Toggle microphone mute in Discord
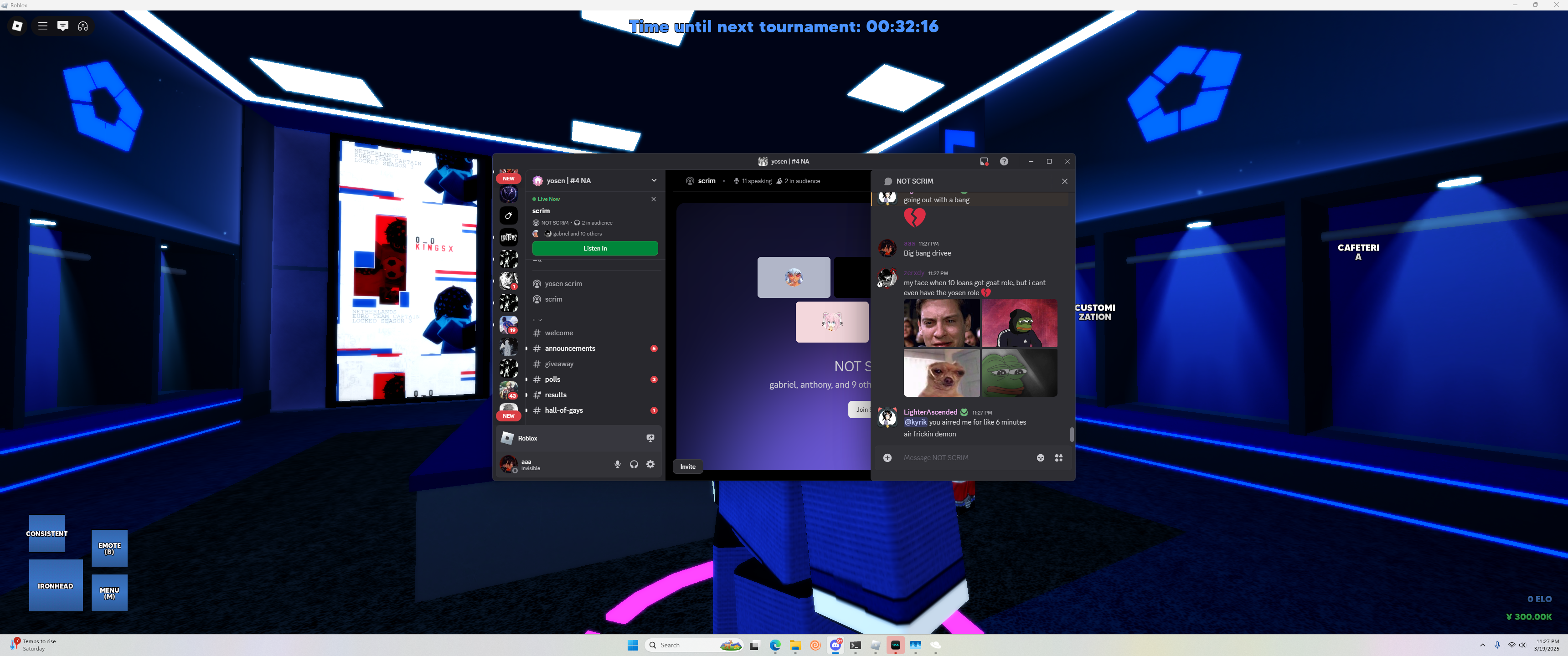 (617, 464)
